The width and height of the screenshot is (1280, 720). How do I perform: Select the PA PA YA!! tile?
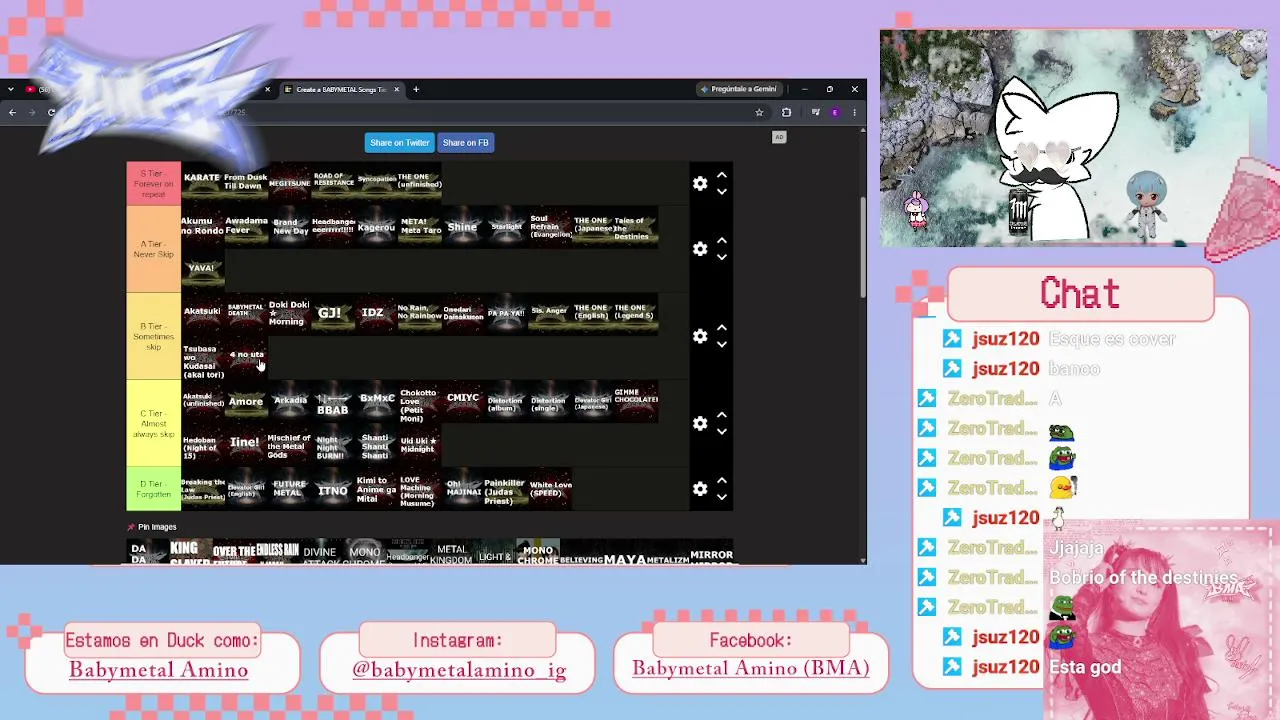[506, 313]
